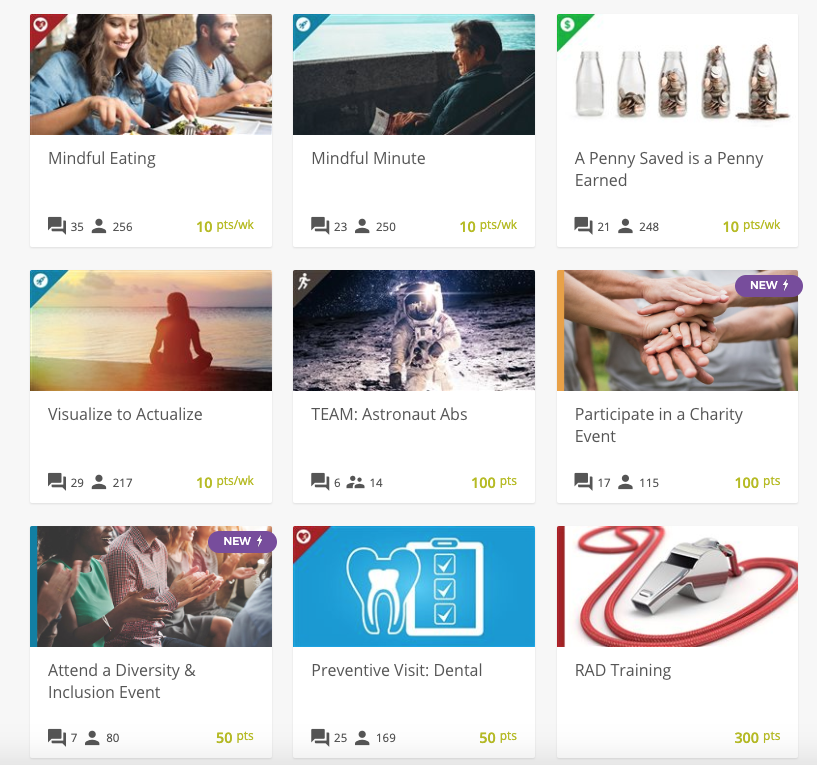Click the team members icon on Astronaut Abs card

pos(355,482)
